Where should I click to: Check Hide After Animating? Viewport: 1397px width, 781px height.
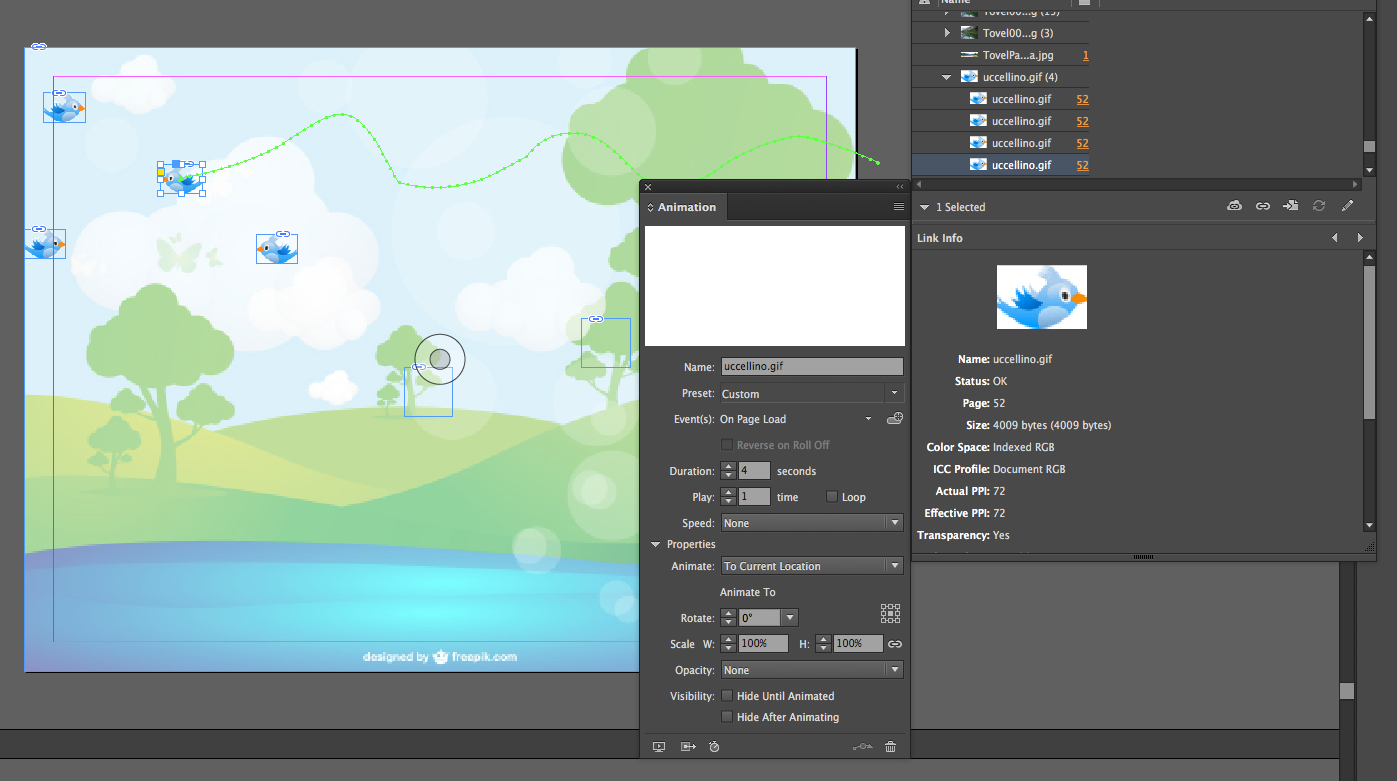pos(727,717)
